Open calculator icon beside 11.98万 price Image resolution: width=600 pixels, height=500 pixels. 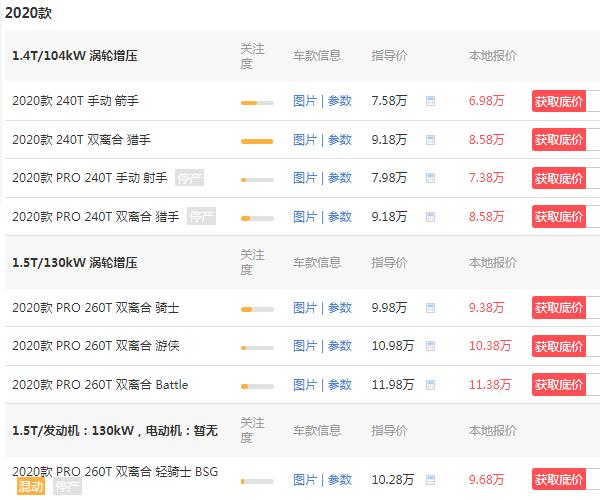[x=430, y=384]
